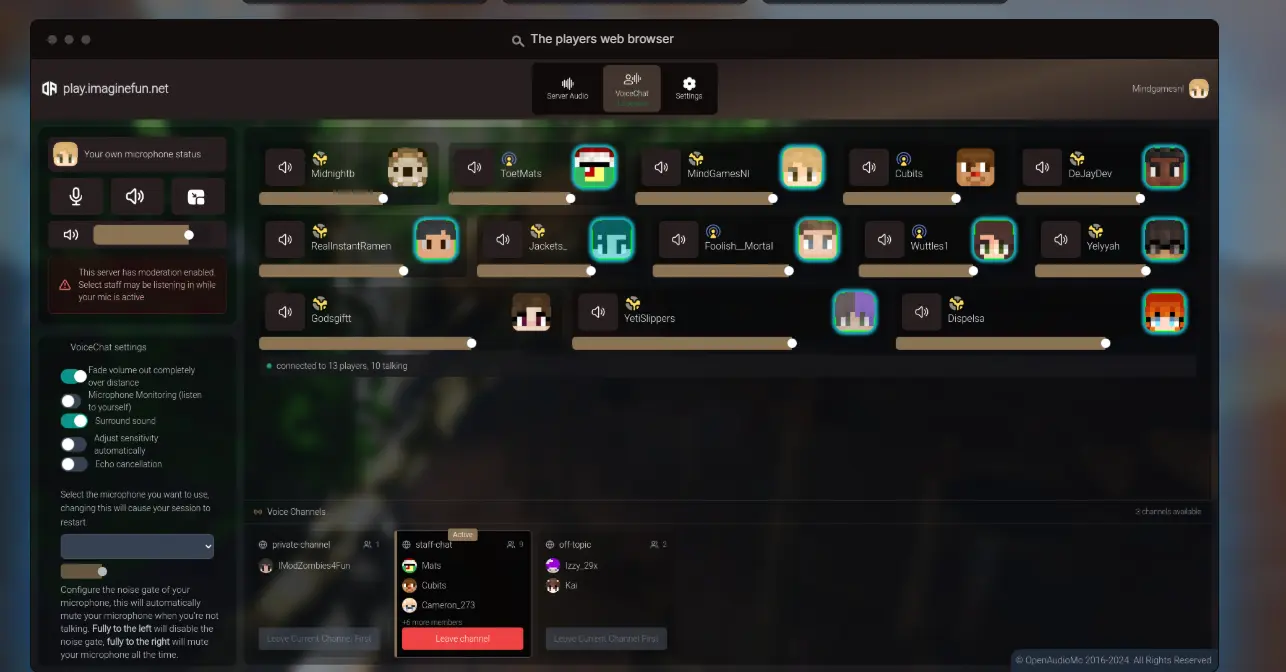Enable Adjust sensitivity automatically
This screenshot has height=672, width=1286.
[74, 444]
